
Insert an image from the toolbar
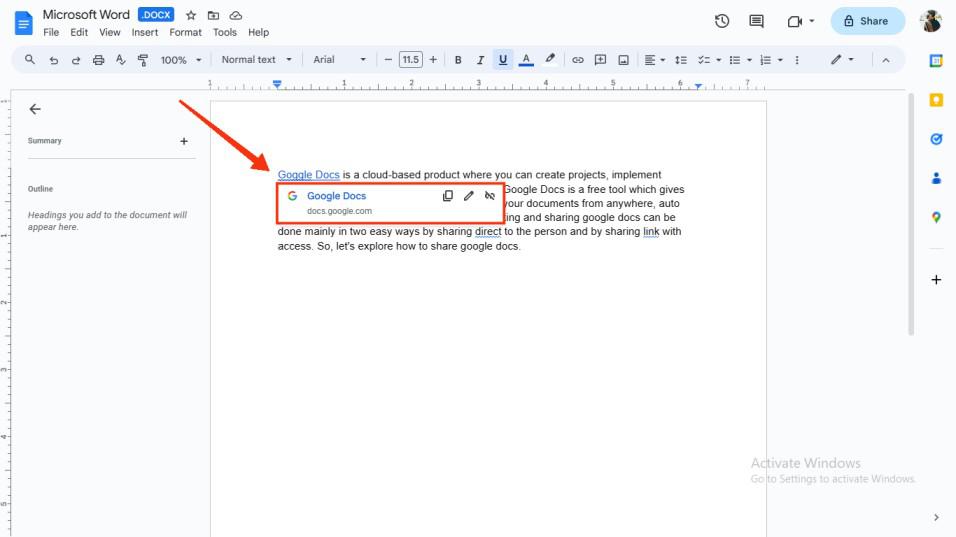[x=623, y=60]
